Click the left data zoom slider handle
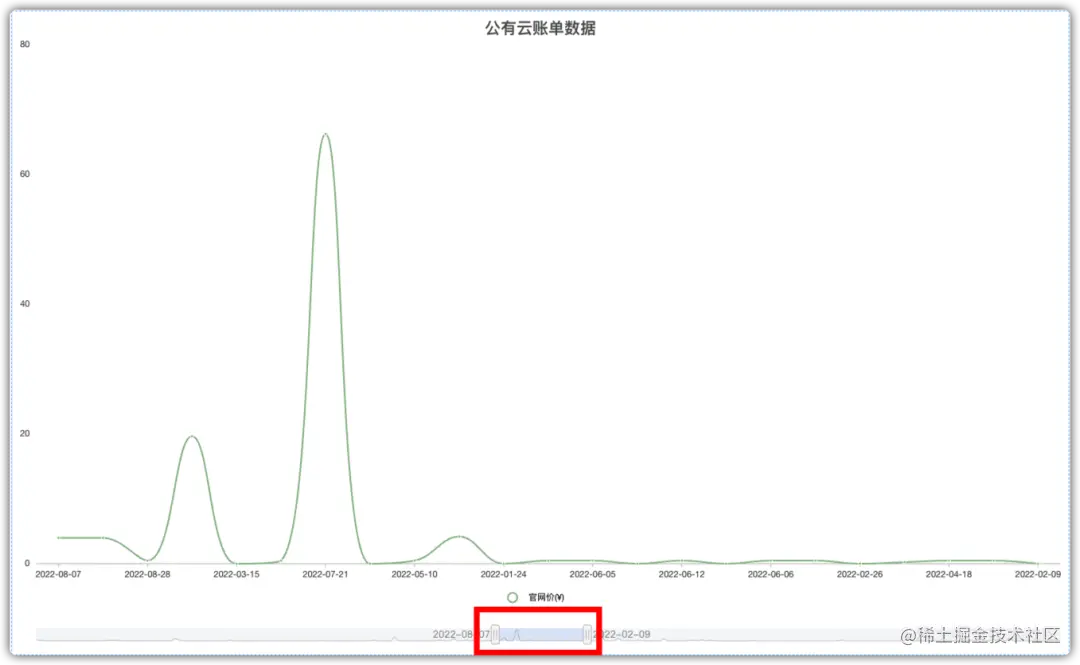The image size is (1080, 665). tap(495, 635)
